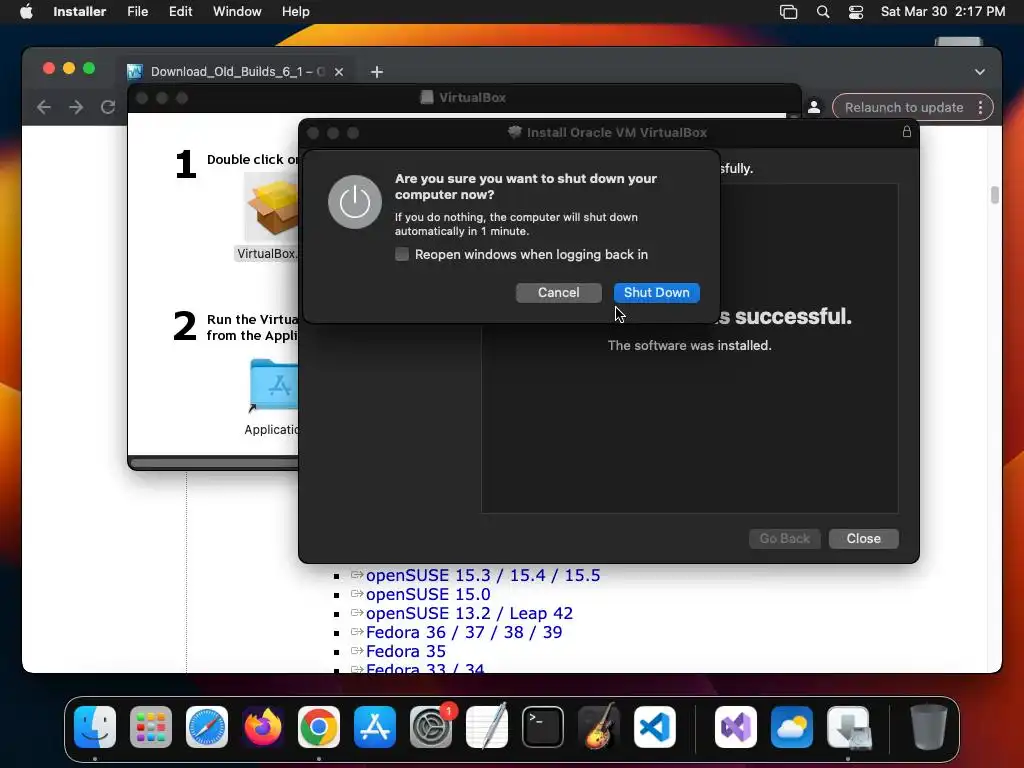The width and height of the screenshot is (1024, 768).
Task: Open Terminal from the Dock
Action: coord(543,727)
